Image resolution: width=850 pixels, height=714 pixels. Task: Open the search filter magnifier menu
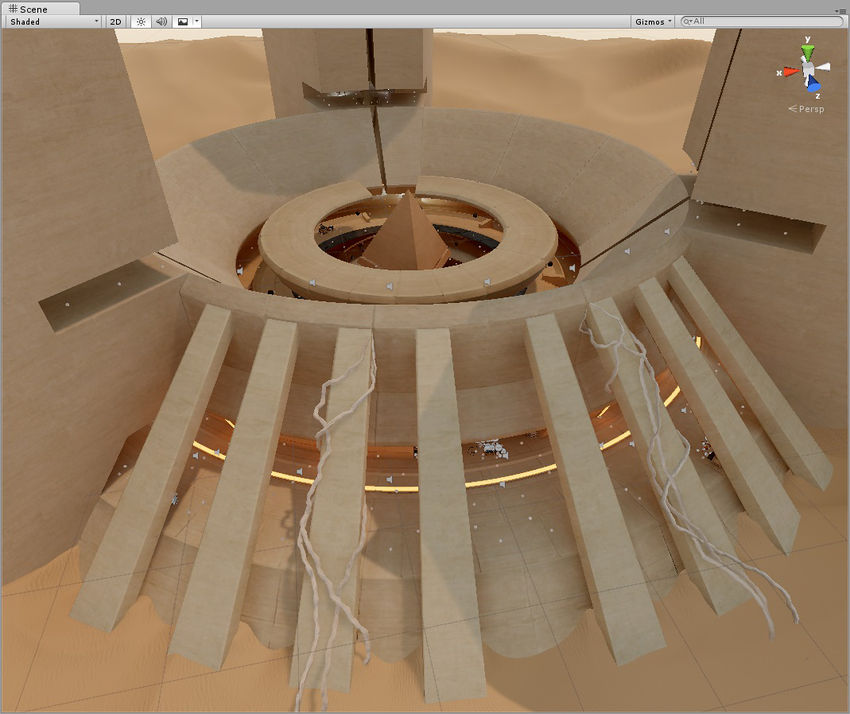pyautogui.click(x=688, y=21)
